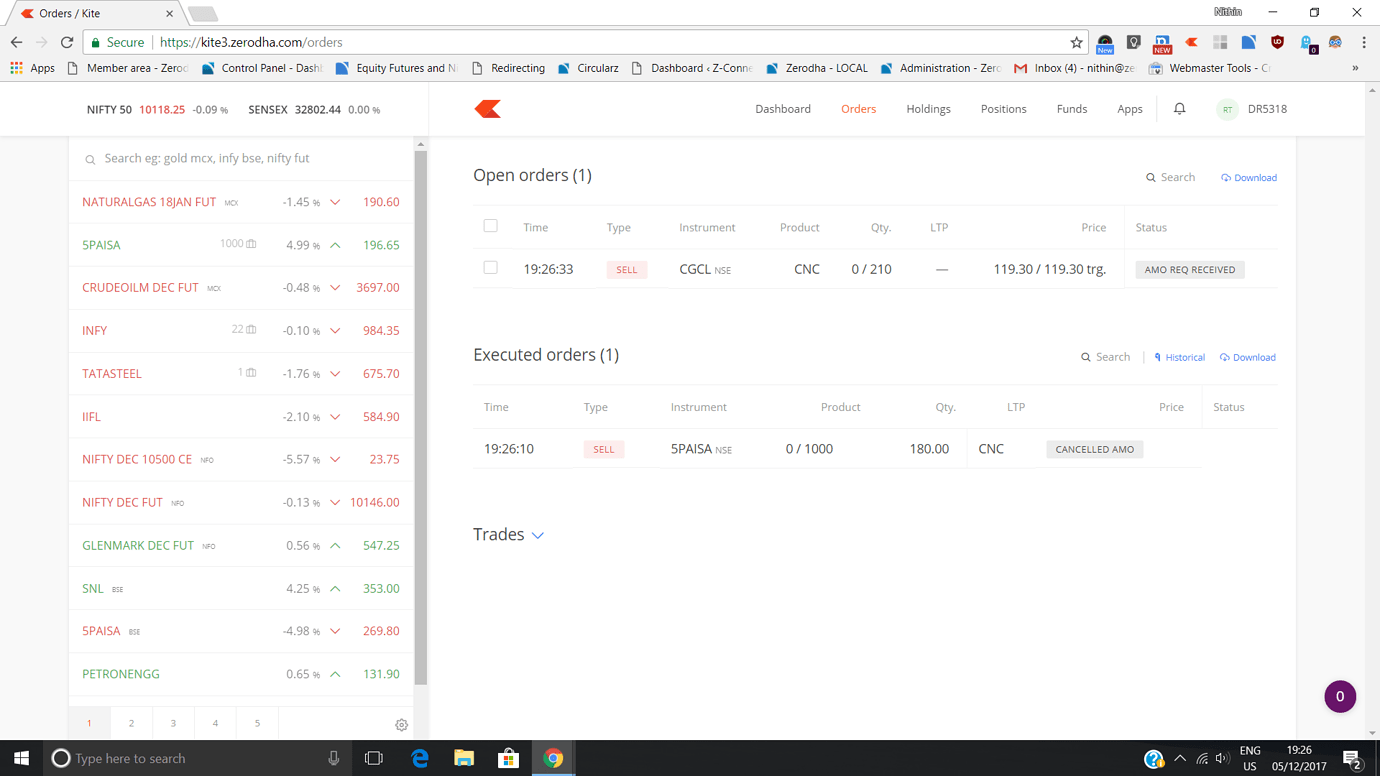Open the volume control in the system tray

click(1222, 757)
